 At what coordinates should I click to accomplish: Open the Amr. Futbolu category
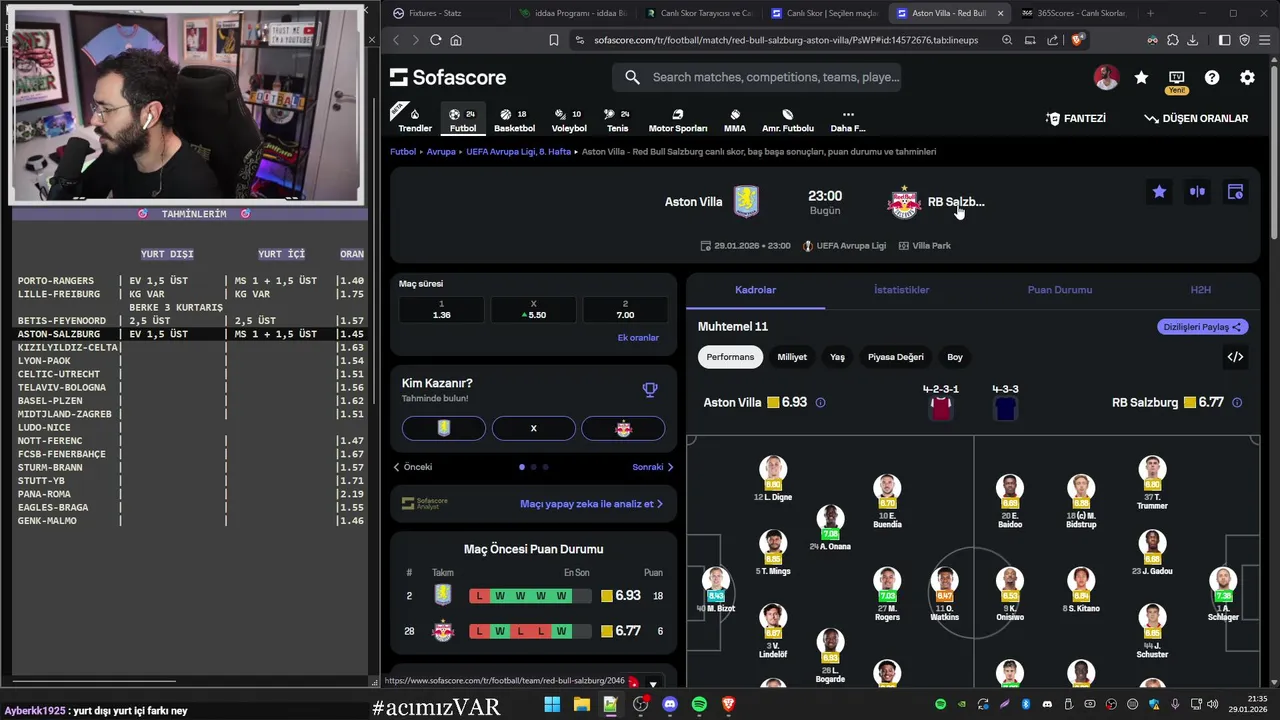pos(788,120)
